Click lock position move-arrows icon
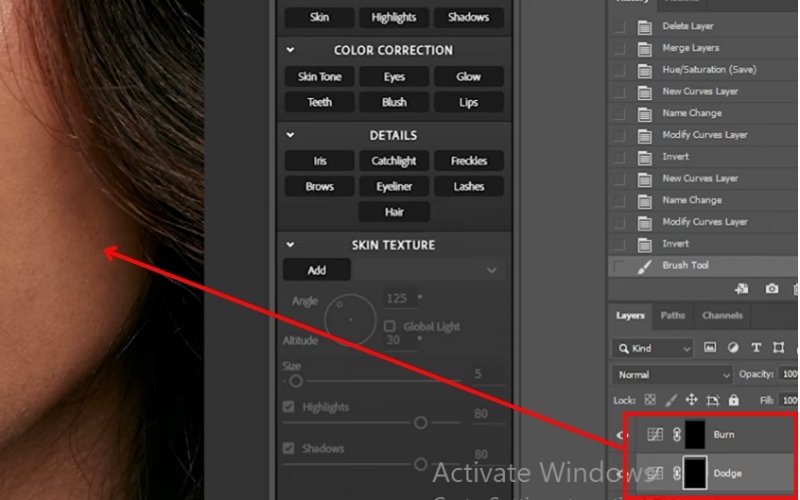Viewport: 800px width, 500px height. [x=691, y=400]
